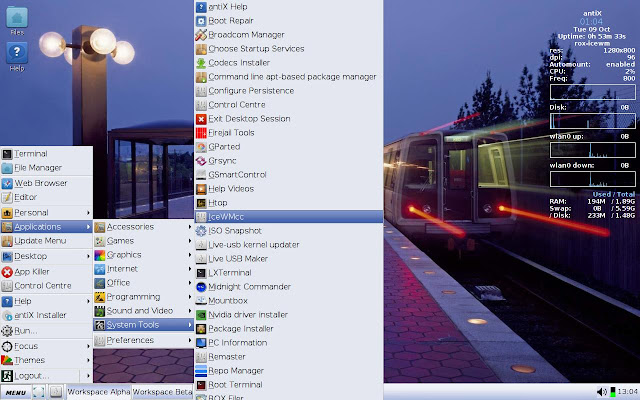Click the Firejail Tools icon
Viewport: 640px width, 400px height.
(x=201, y=133)
